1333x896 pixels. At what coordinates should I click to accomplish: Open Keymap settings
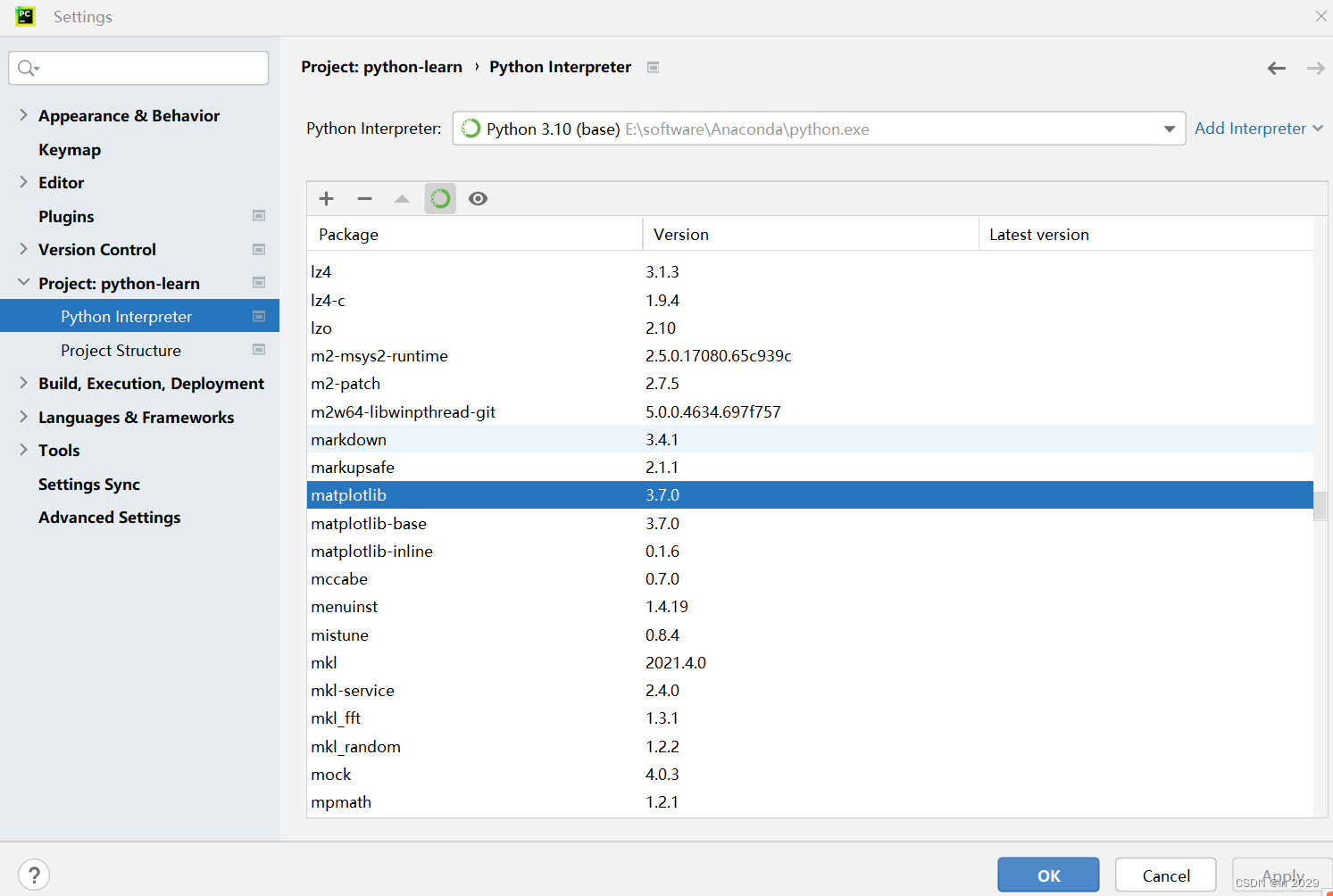pos(70,150)
